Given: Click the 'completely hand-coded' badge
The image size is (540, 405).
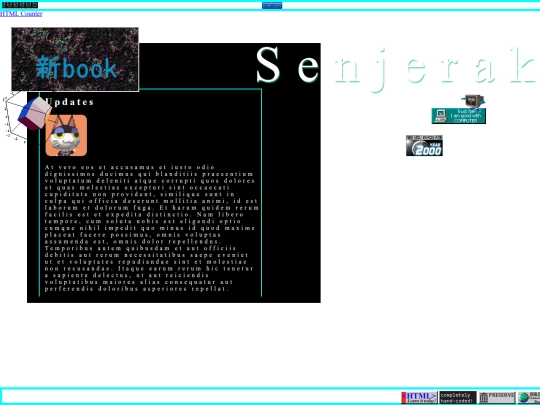Looking at the screenshot, I should tap(458, 397).
